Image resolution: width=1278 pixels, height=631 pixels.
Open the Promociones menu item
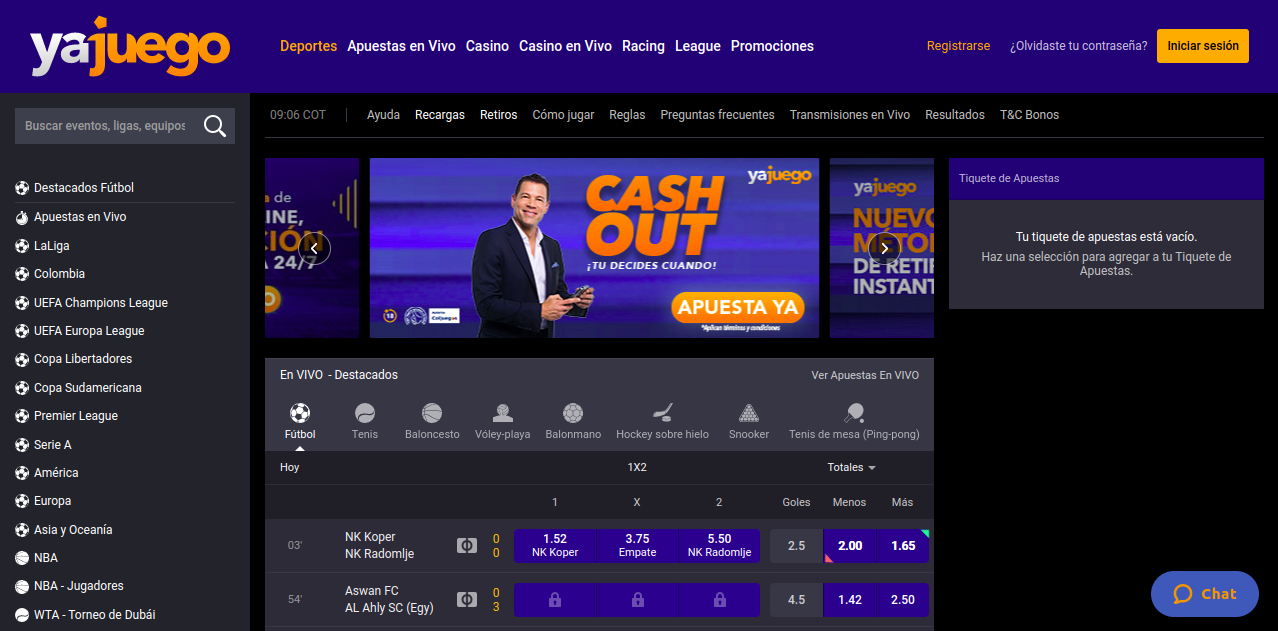pos(772,46)
